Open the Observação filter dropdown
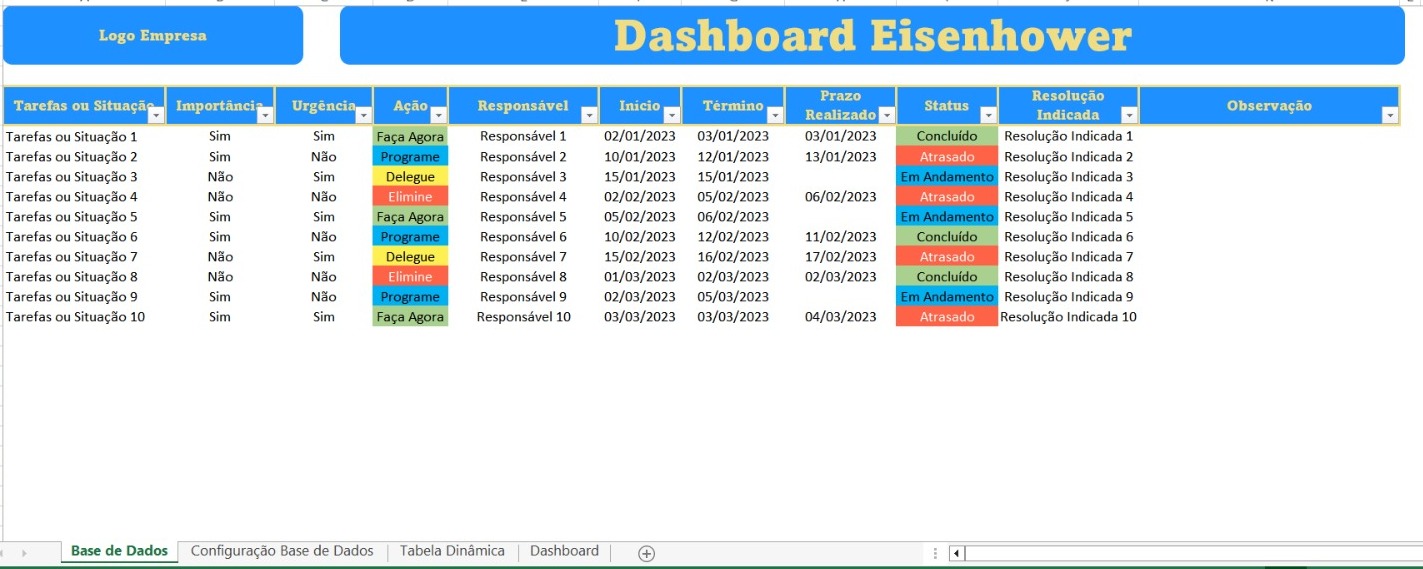This screenshot has width=1423, height=569. [1389, 116]
